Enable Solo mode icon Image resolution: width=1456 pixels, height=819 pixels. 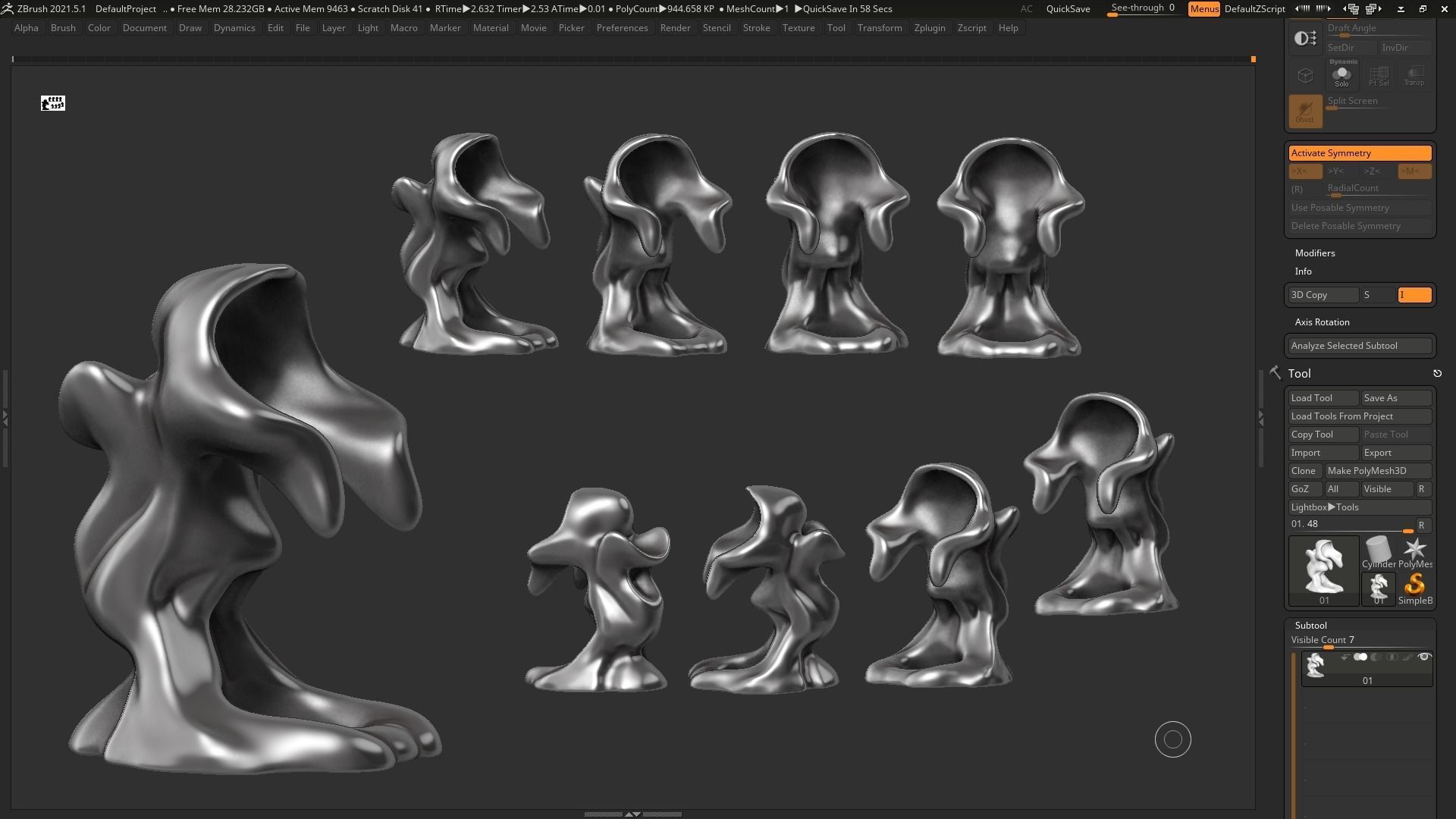click(1341, 75)
